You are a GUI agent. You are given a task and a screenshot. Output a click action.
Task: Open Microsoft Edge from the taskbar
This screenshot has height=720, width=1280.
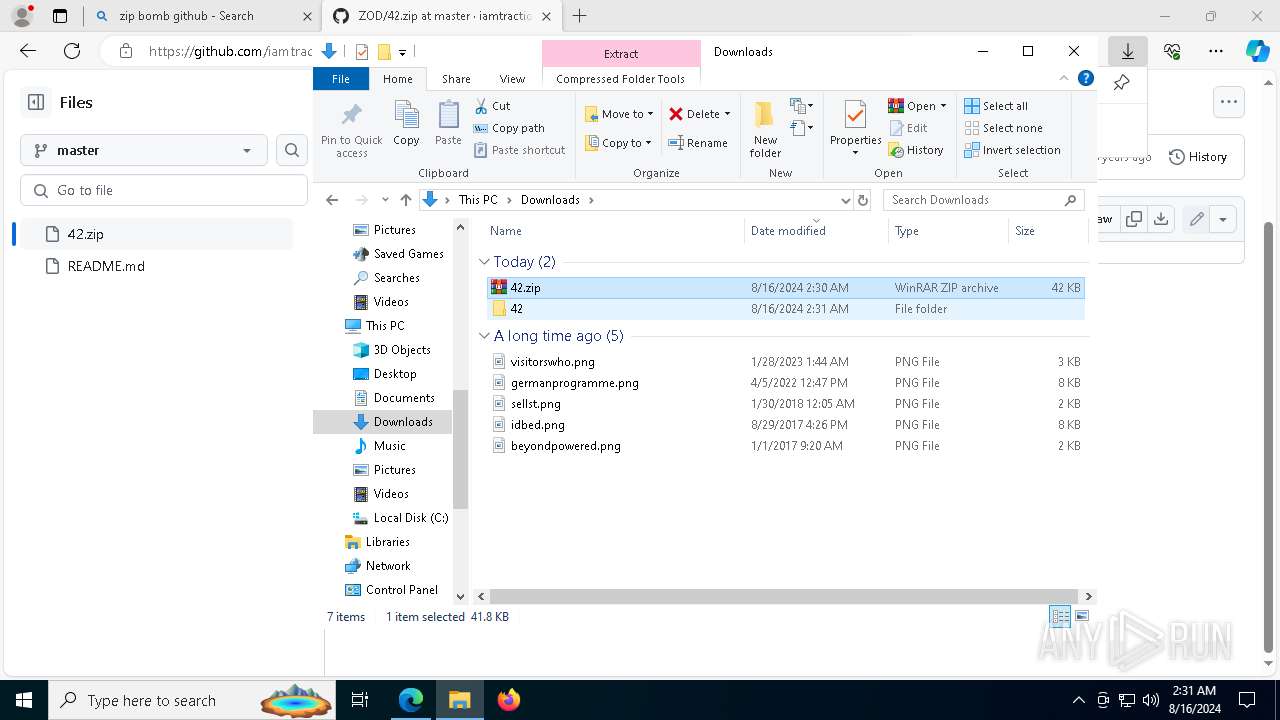(411, 700)
